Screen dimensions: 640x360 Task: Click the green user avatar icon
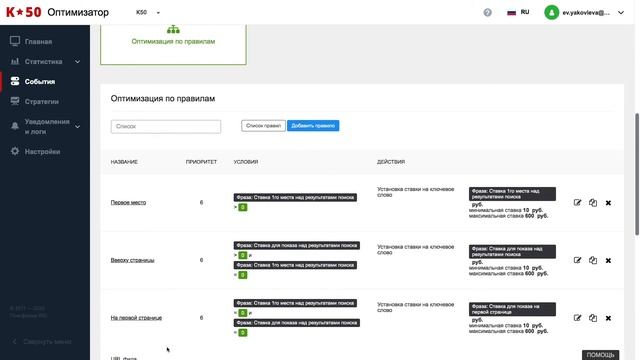[551, 13]
